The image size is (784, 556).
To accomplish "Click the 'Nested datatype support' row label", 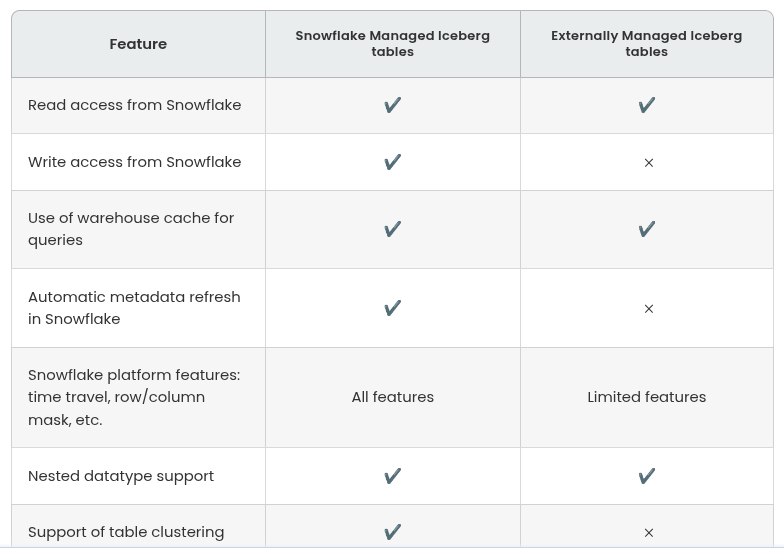I will point(121,476).
